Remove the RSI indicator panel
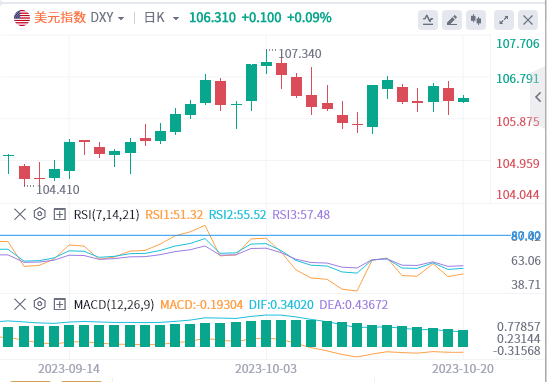This screenshot has height=382, width=547. click(20, 214)
